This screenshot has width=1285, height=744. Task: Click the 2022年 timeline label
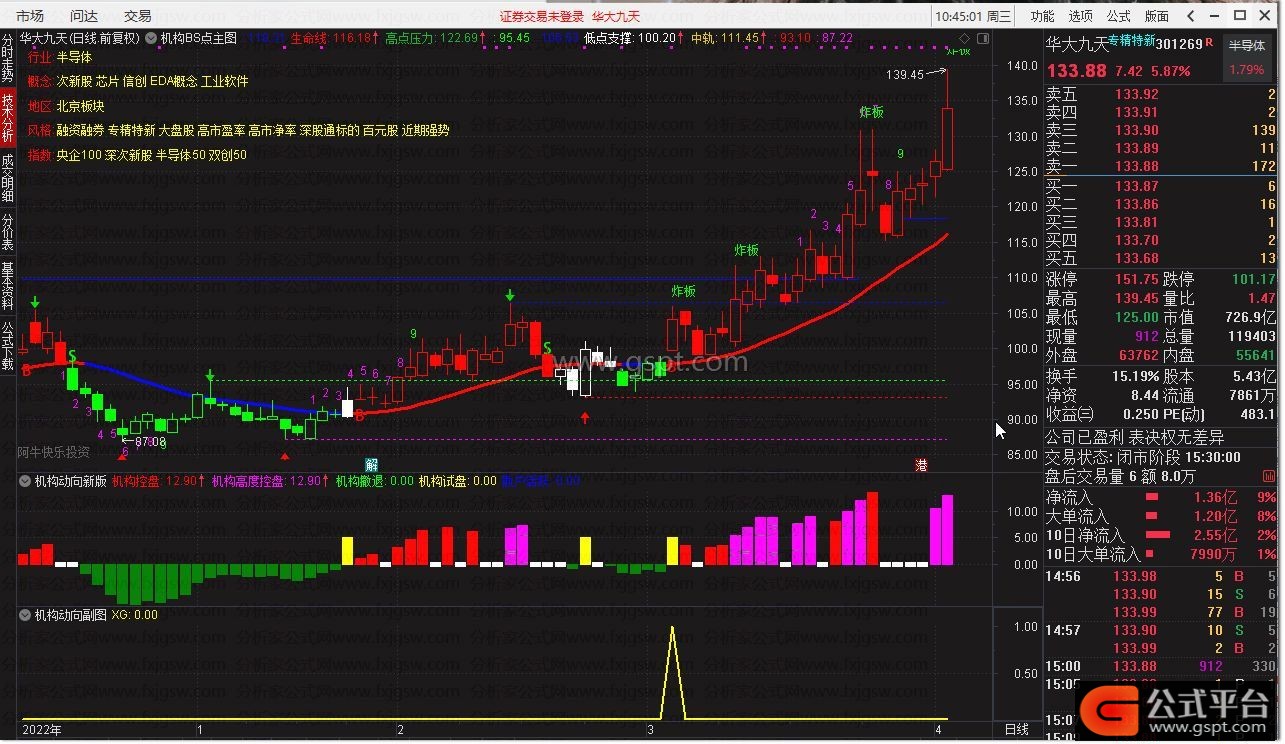click(x=41, y=730)
